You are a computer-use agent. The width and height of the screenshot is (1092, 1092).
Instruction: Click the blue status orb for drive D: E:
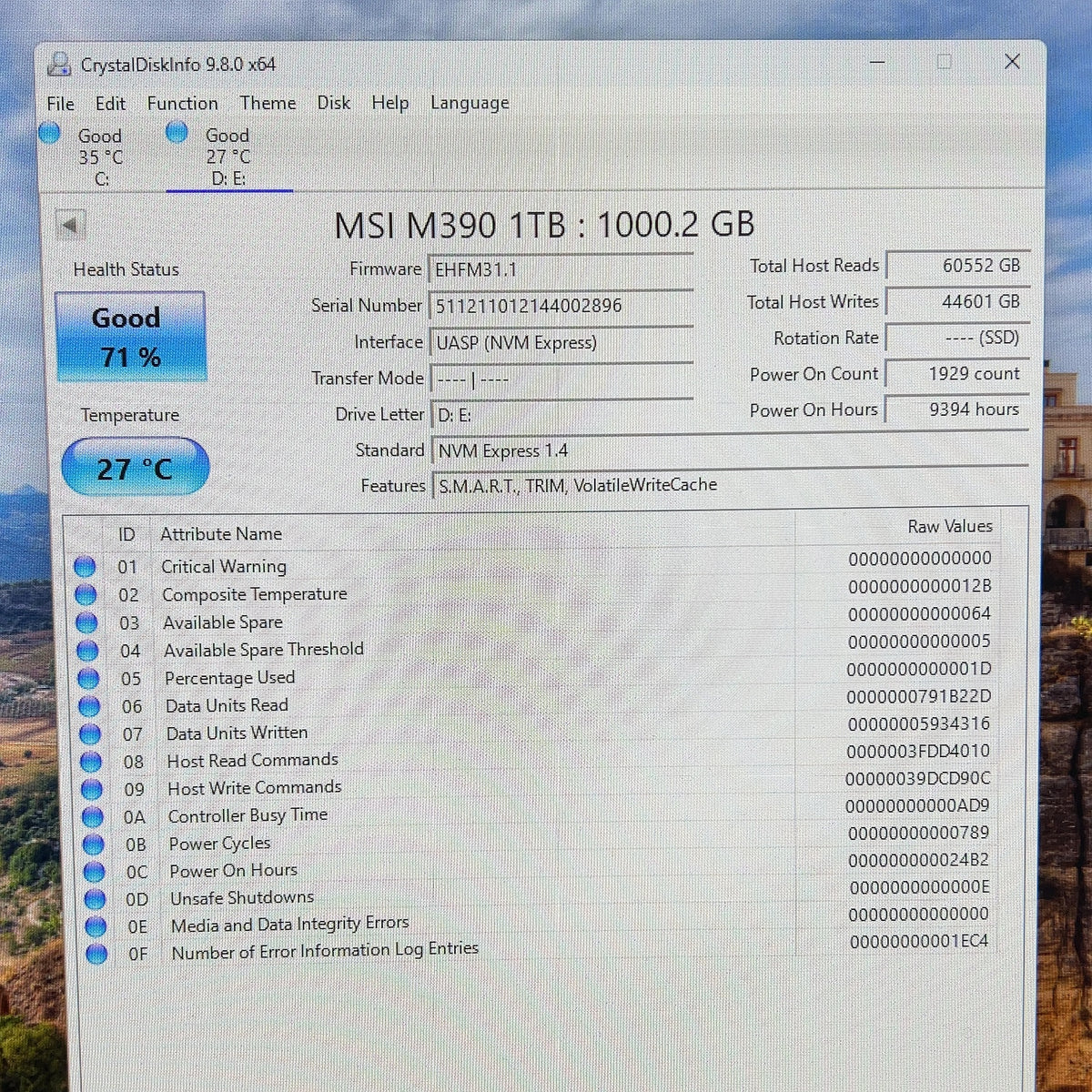point(177,132)
